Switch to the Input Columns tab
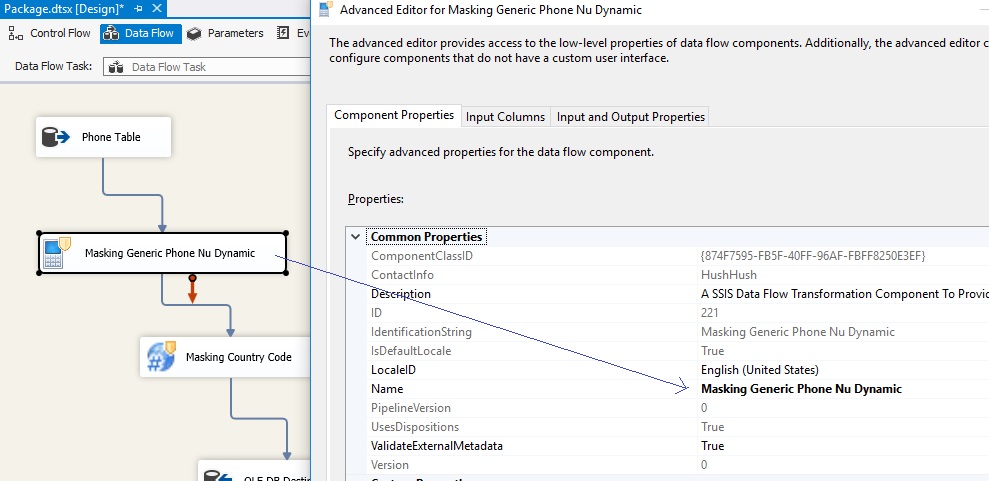 point(505,117)
